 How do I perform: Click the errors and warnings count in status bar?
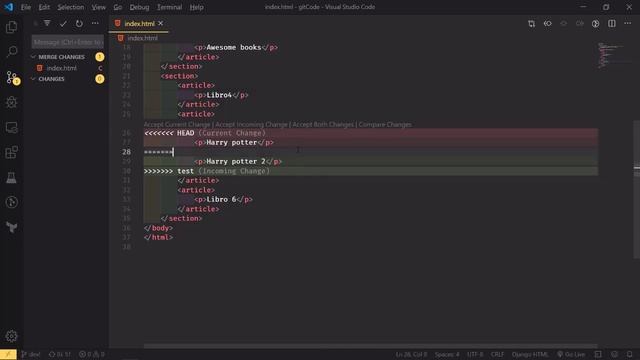pos(91,354)
